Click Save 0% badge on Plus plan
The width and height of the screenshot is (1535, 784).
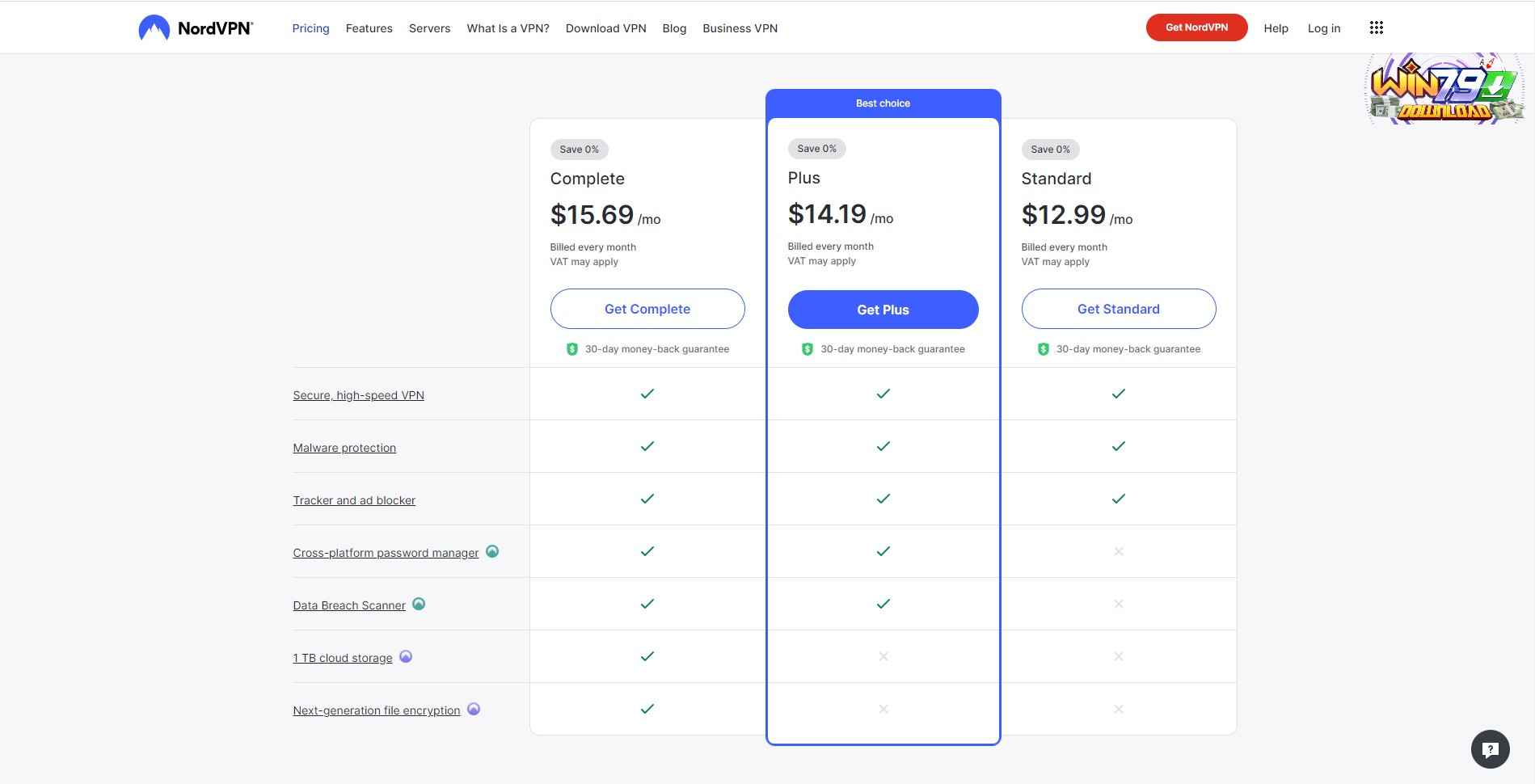817,149
